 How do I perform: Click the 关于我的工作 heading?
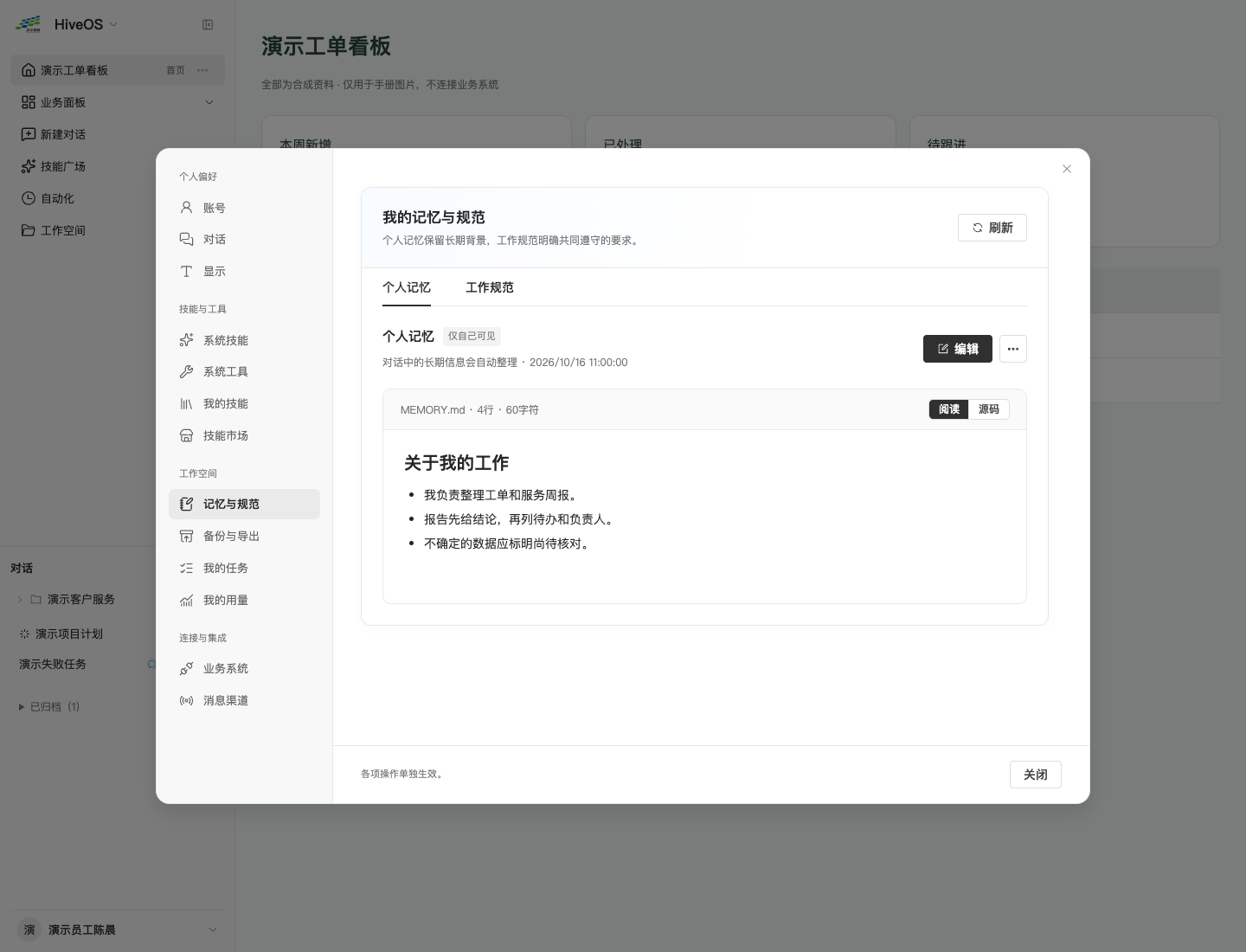click(457, 463)
